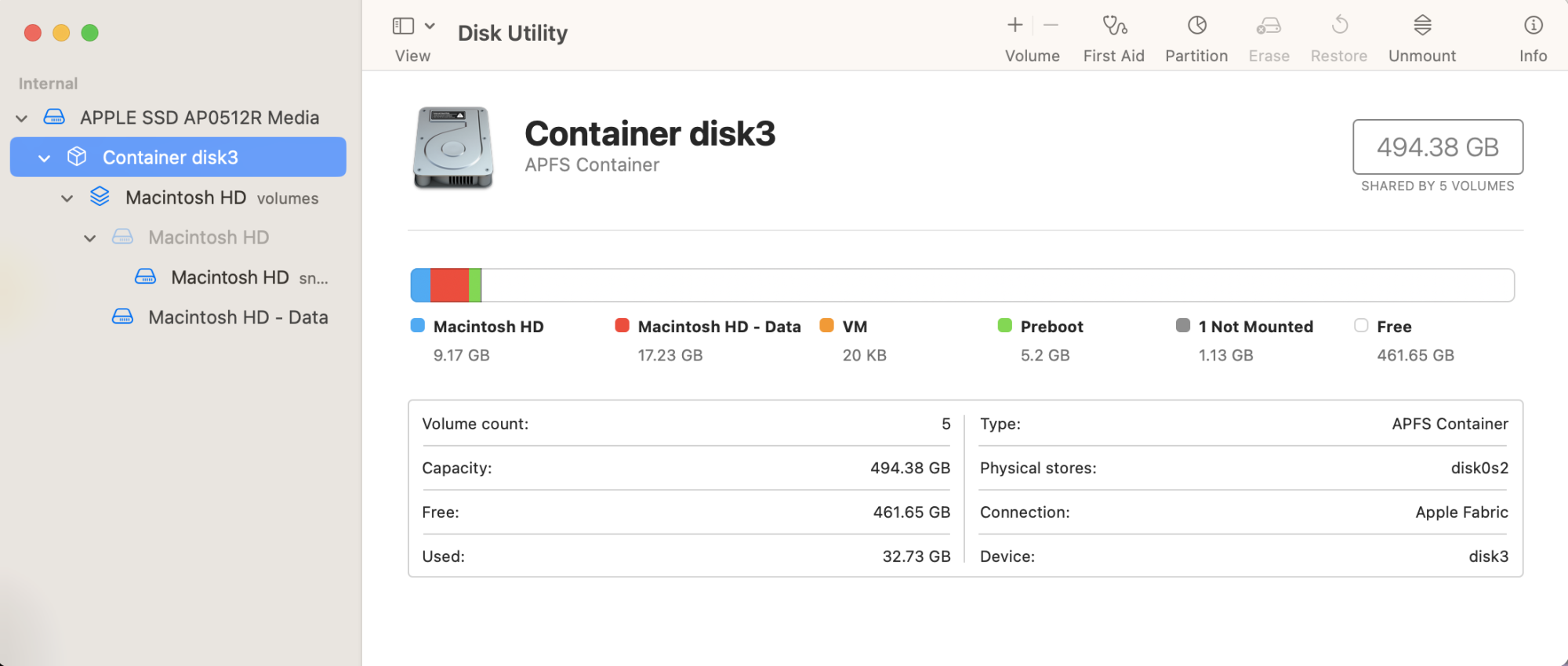Click the First Aid label
The image size is (1568, 666).
pyautogui.click(x=1114, y=56)
